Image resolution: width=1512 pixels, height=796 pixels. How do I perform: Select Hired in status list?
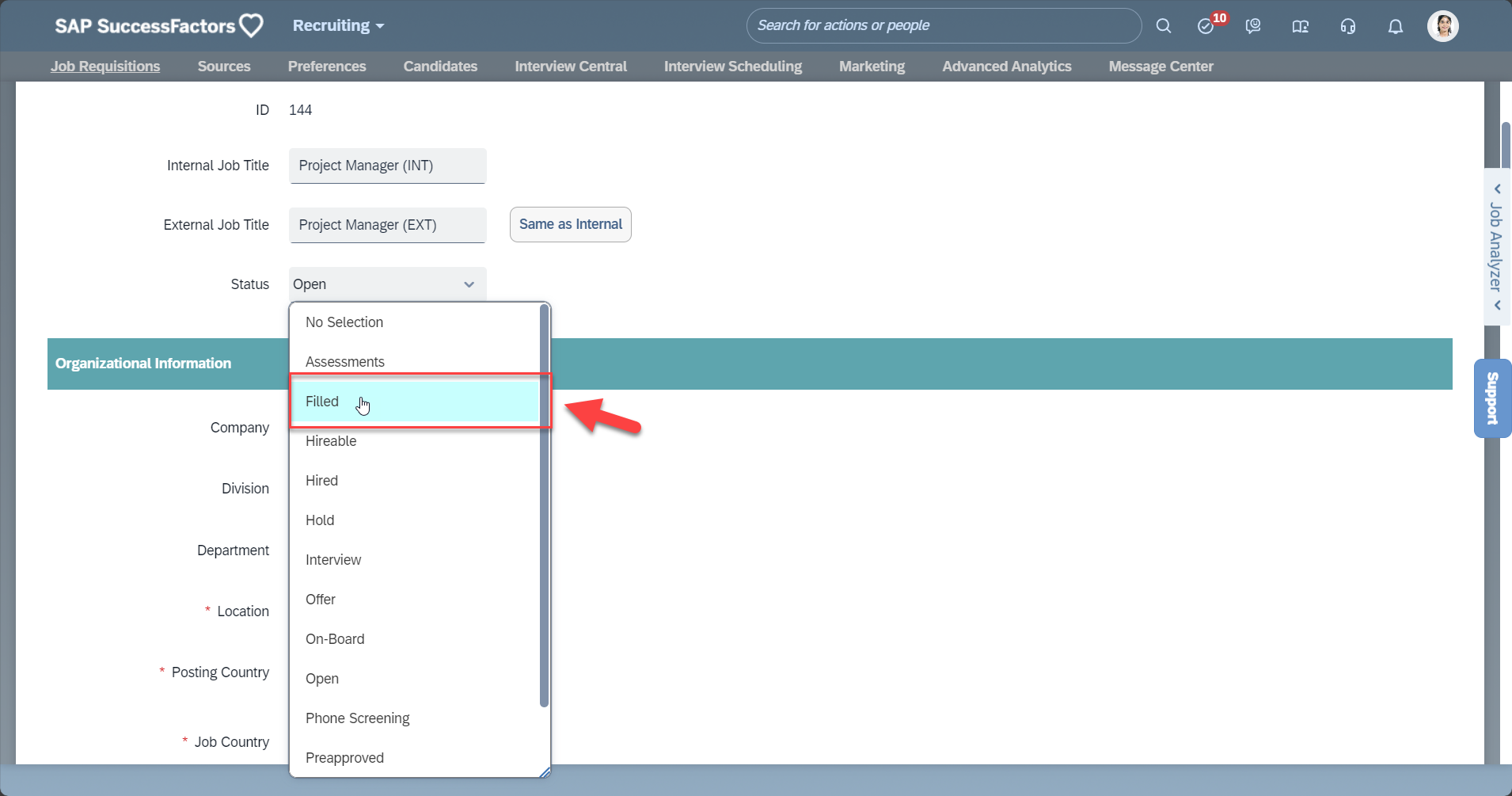[415, 481]
